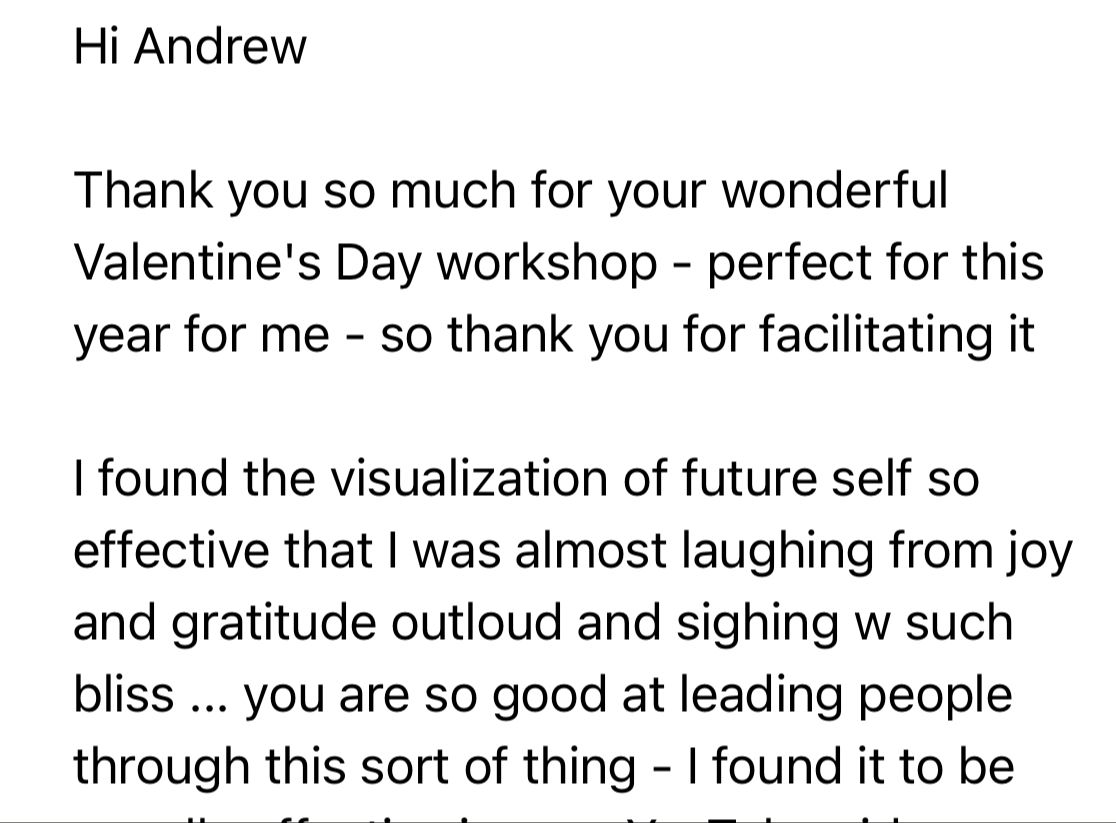Click the phrase "leading people" in the email

click(x=839, y=694)
